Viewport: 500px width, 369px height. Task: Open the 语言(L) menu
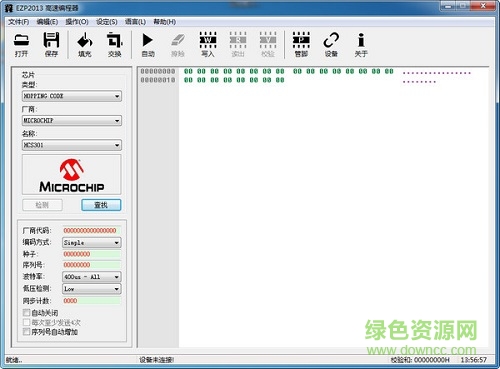pos(135,22)
